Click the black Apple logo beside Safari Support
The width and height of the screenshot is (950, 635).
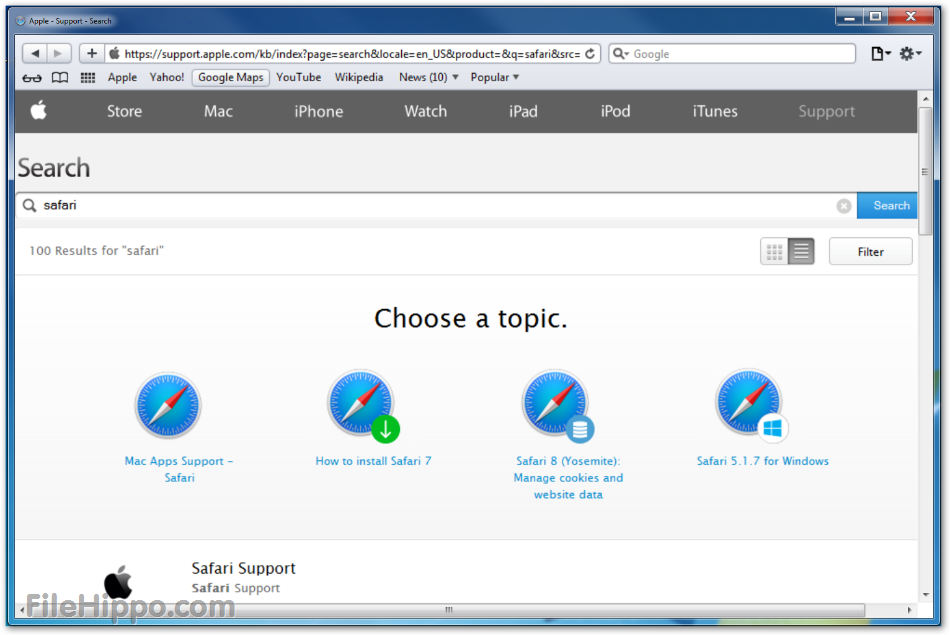(x=118, y=582)
